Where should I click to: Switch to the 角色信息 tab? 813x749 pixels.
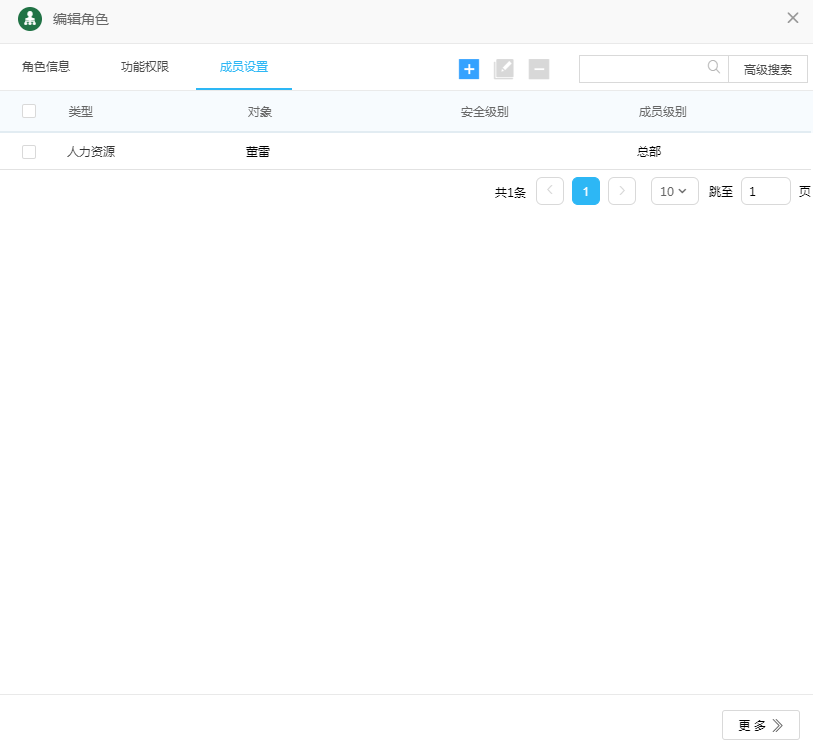coord(46,67)
